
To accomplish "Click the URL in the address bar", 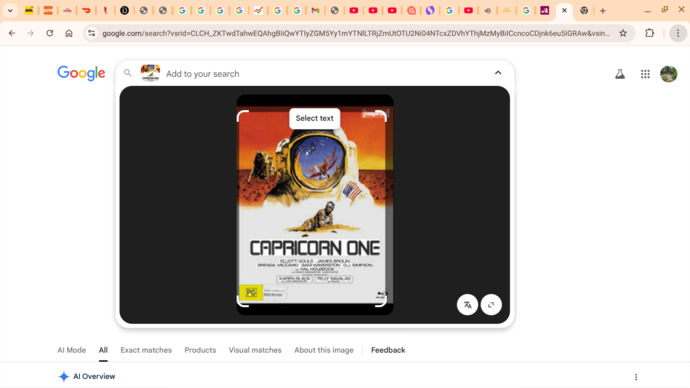I will 356,33.
